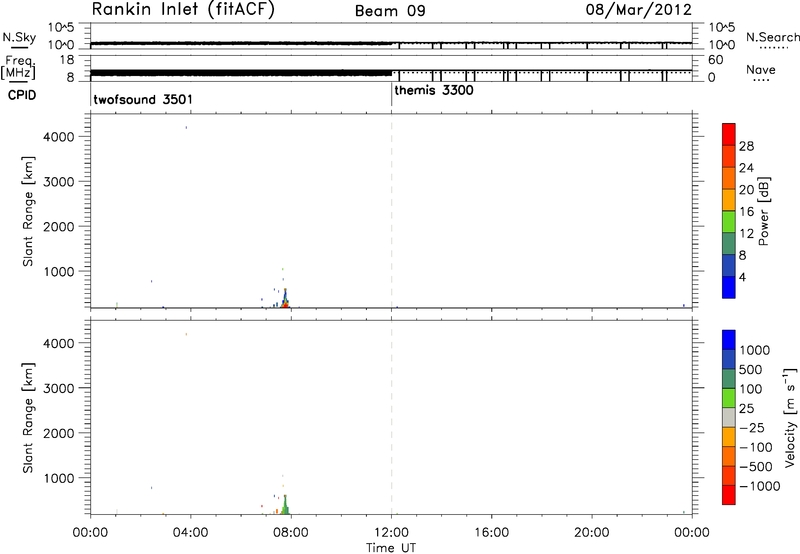Viewport: 800px width, 554px height.
Task: Pick the Power color bar segment between 24 and 28
Action: click(x=729, y=156)
